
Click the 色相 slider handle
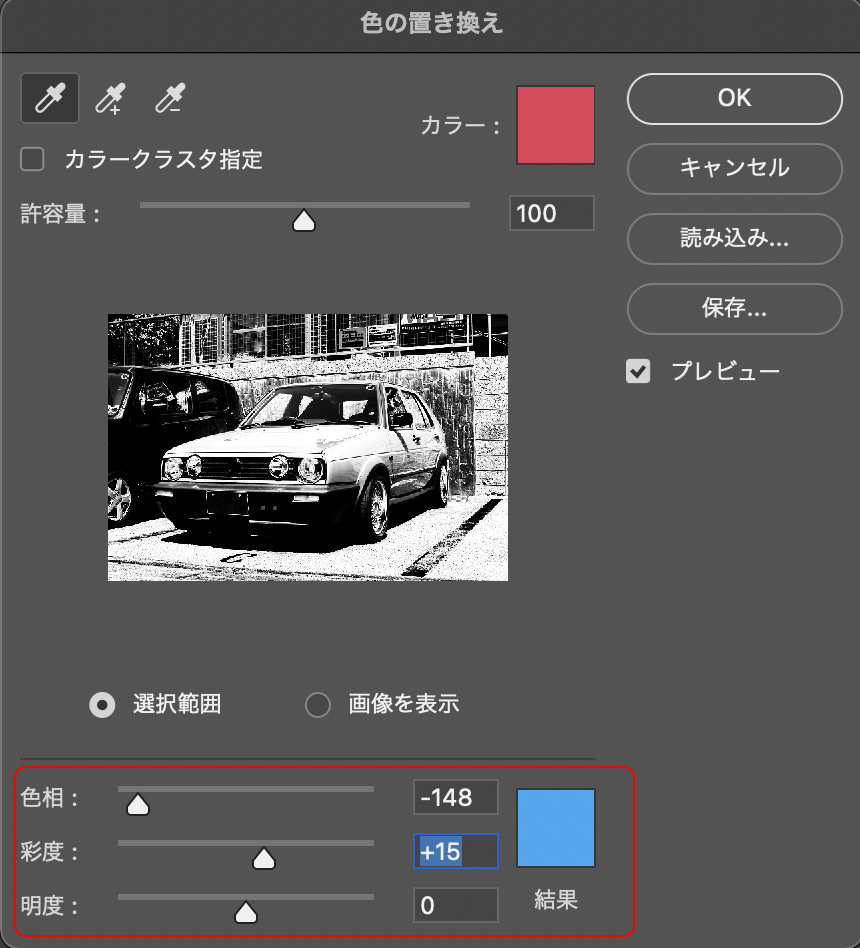pyautogui.click(x=138, y=804)
